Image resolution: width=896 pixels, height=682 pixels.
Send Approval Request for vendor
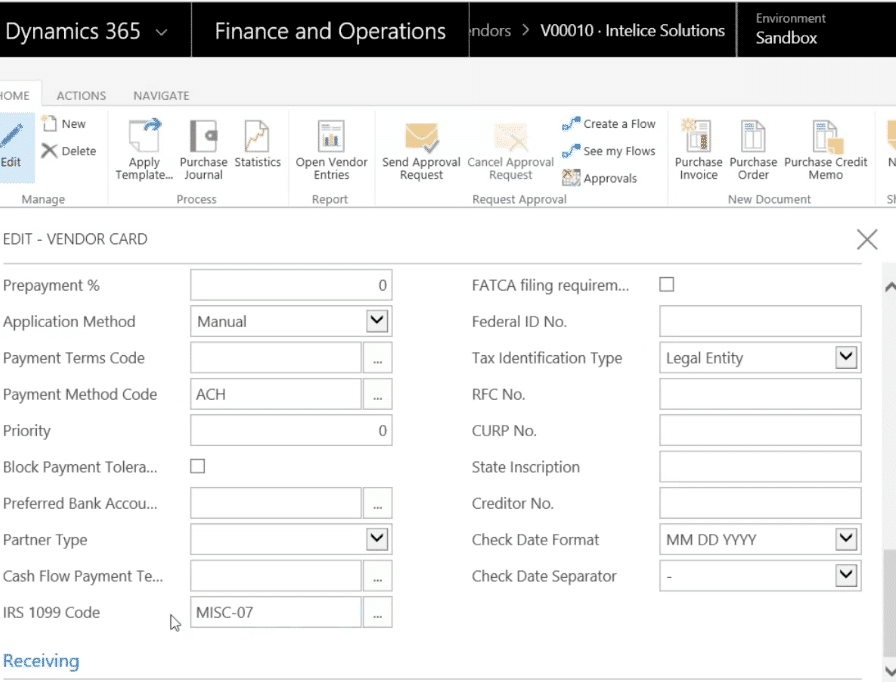(421, 150)
